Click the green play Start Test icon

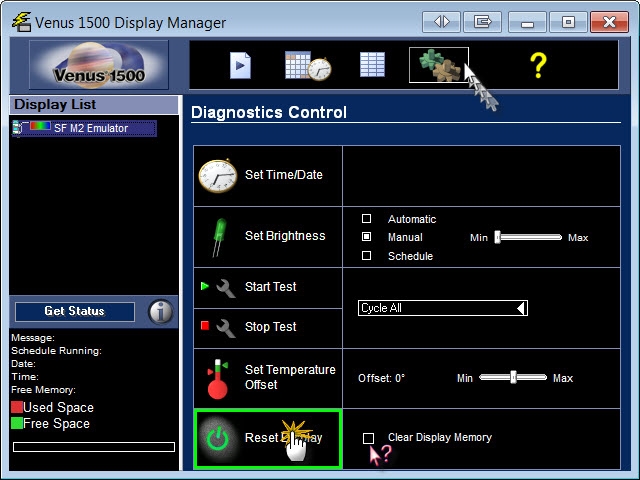pyautogui.click(x=205, y=286)
